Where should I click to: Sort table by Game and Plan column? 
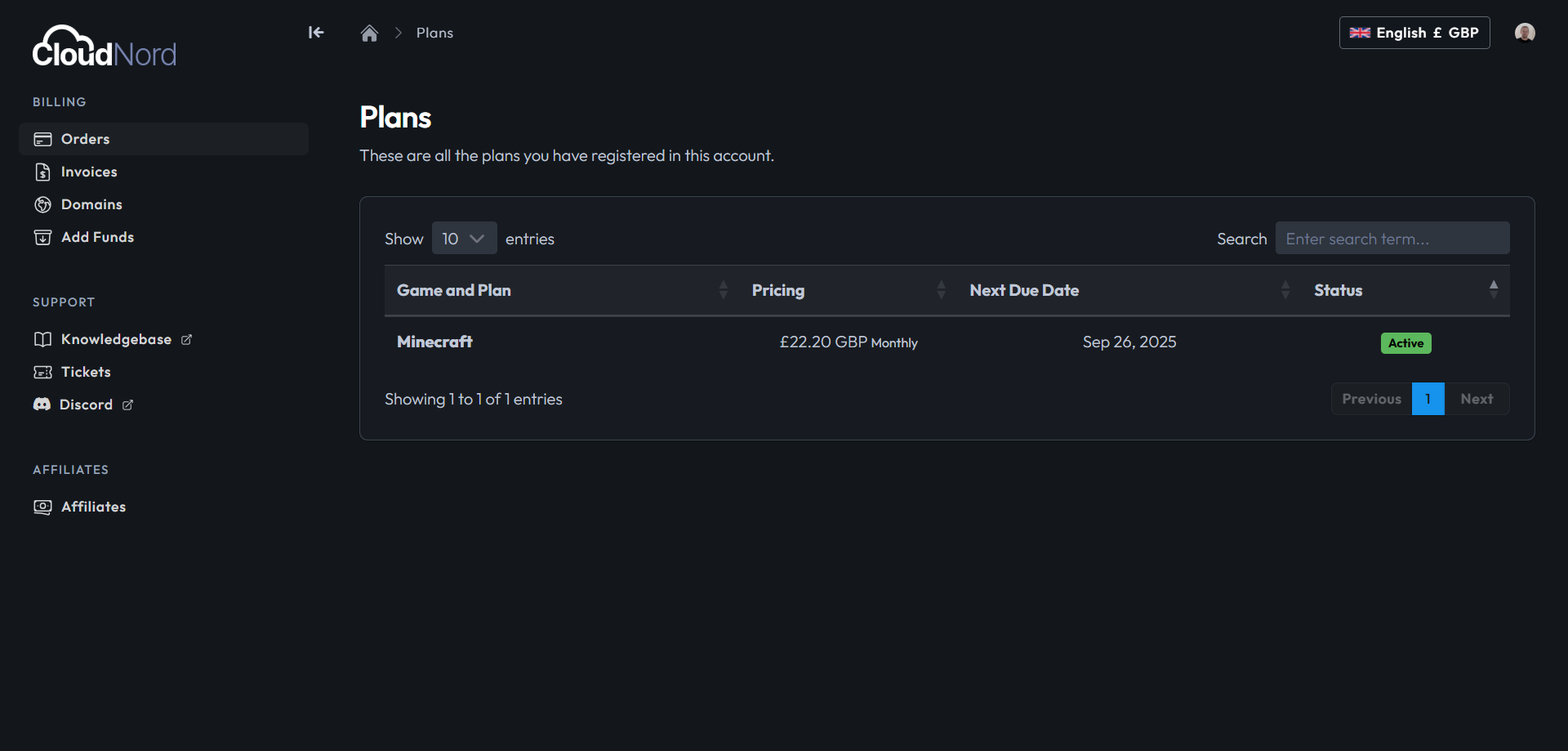click(x=454, y=290)
